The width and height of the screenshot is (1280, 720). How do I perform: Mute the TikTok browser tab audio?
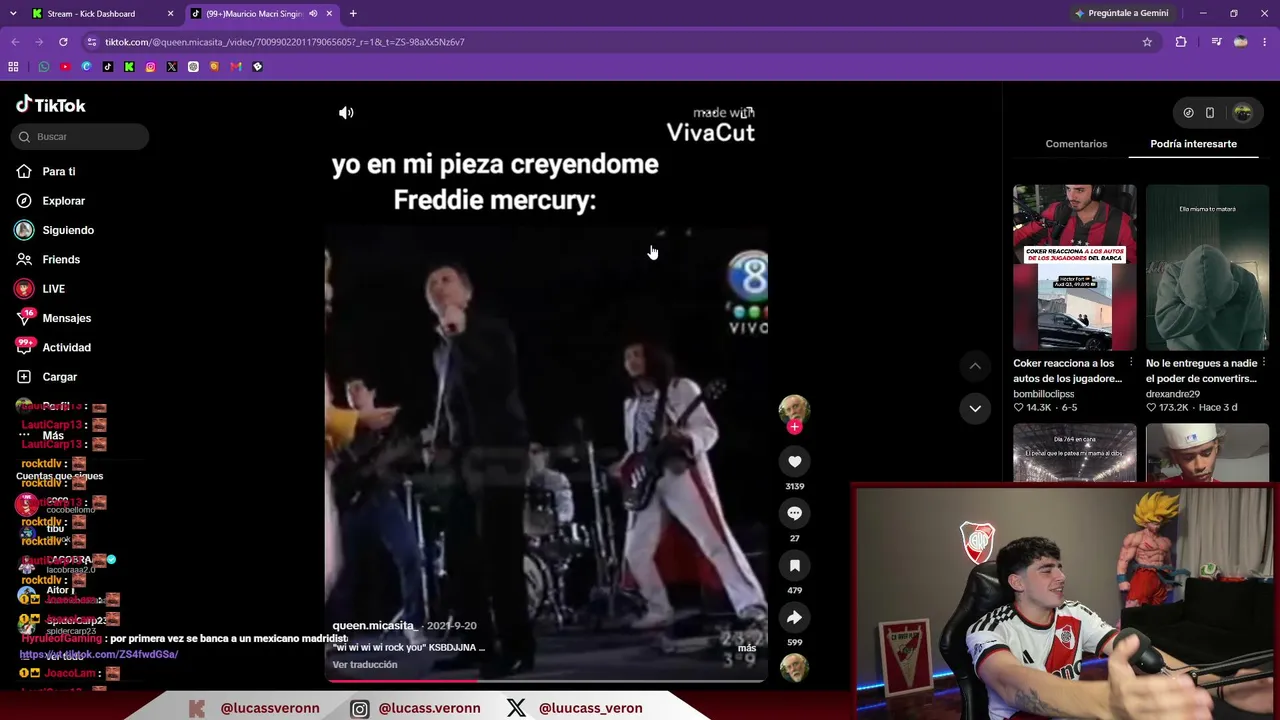(313, 14)
